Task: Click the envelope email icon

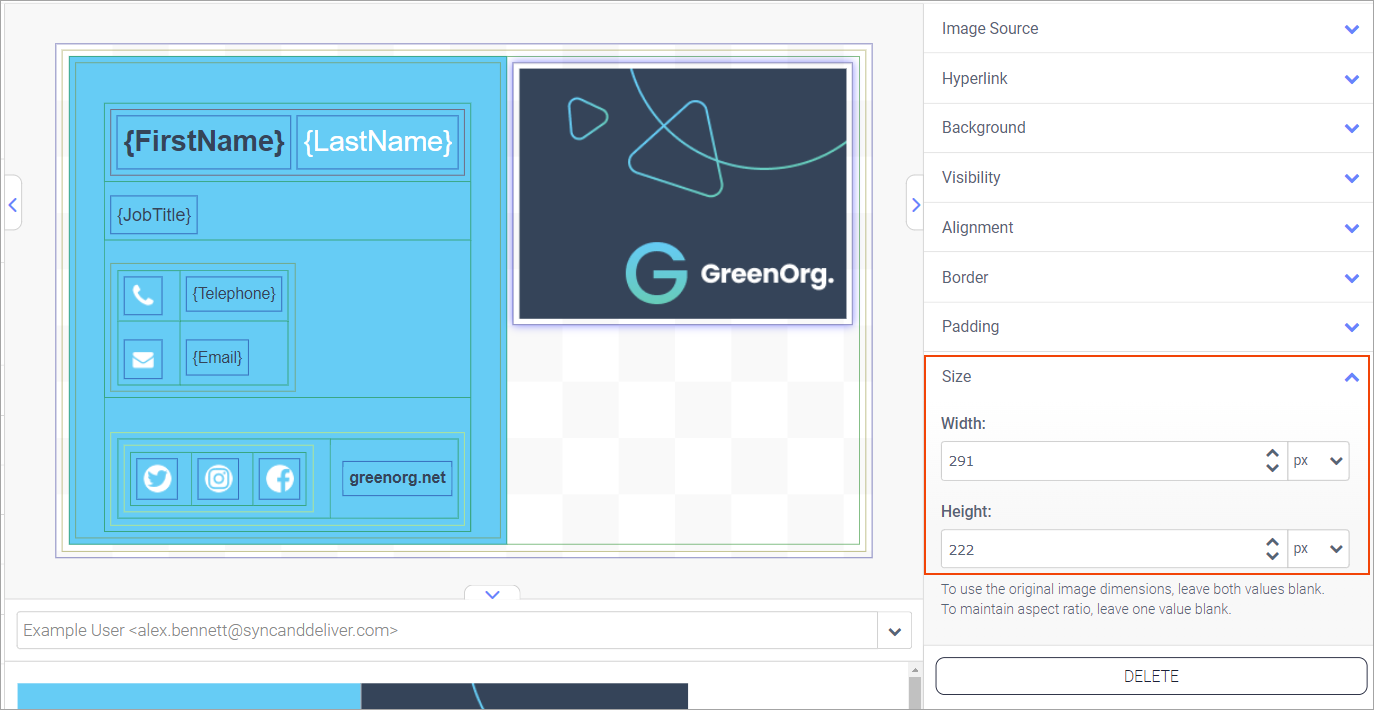Action: (143, 358)
